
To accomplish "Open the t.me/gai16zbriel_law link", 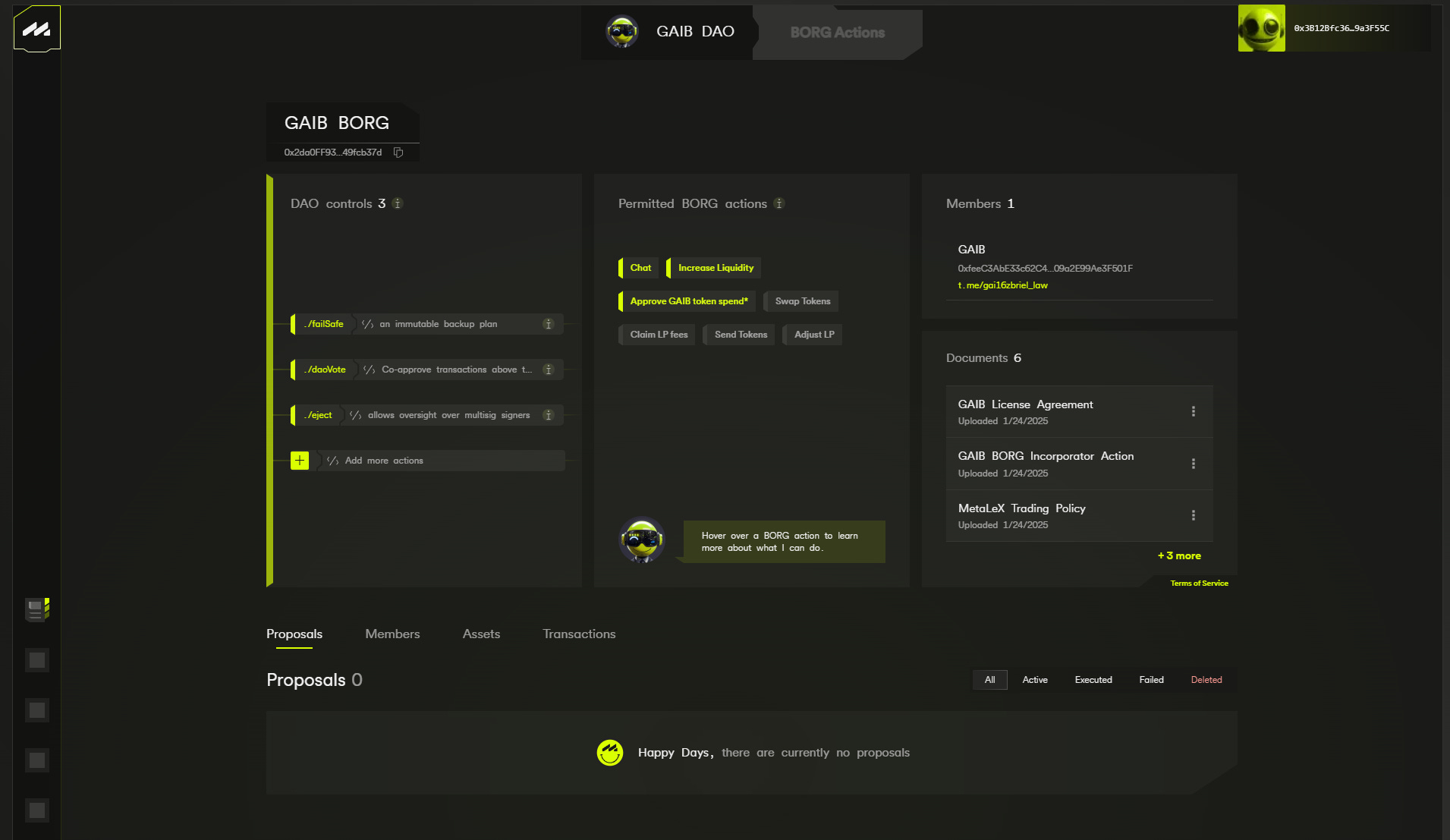I will coord(1002,285).
